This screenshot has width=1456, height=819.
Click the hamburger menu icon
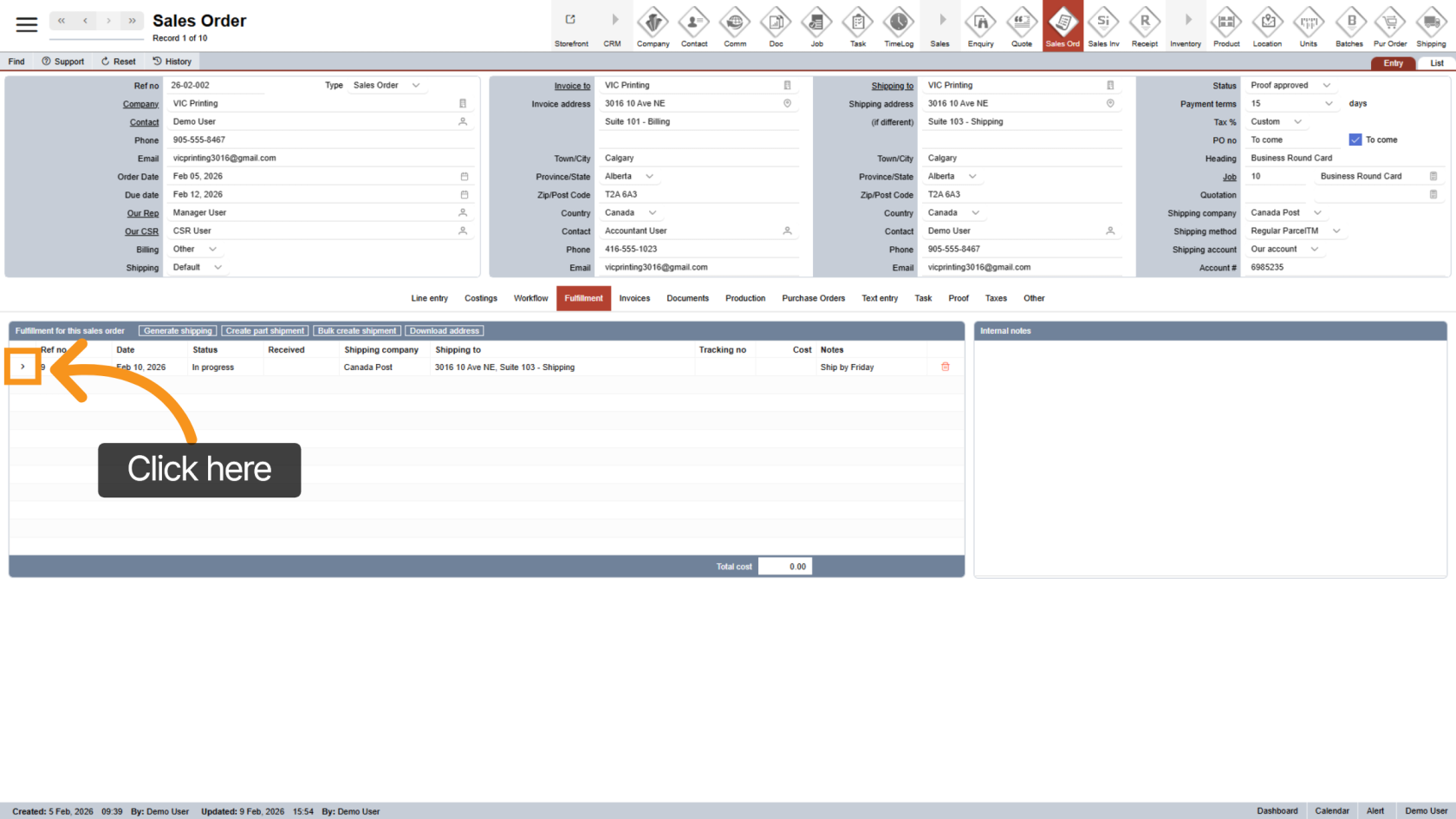coord(27,25)
